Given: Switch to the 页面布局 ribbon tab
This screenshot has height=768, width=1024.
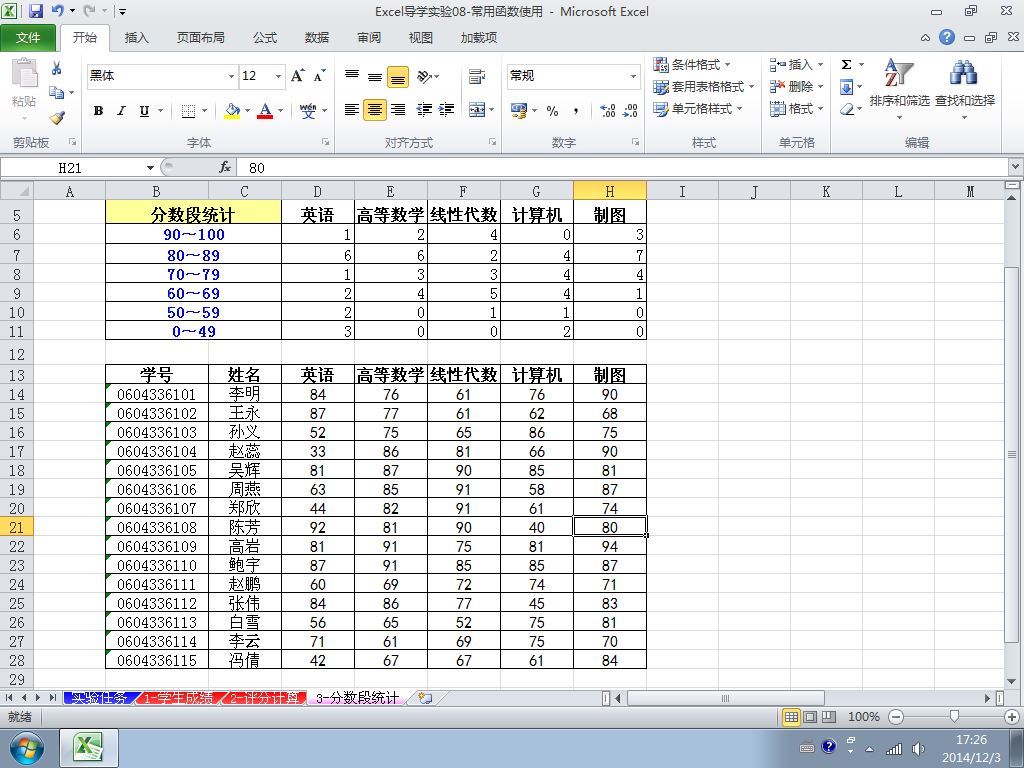Looking at the screenshot, I should pos(200,38).
